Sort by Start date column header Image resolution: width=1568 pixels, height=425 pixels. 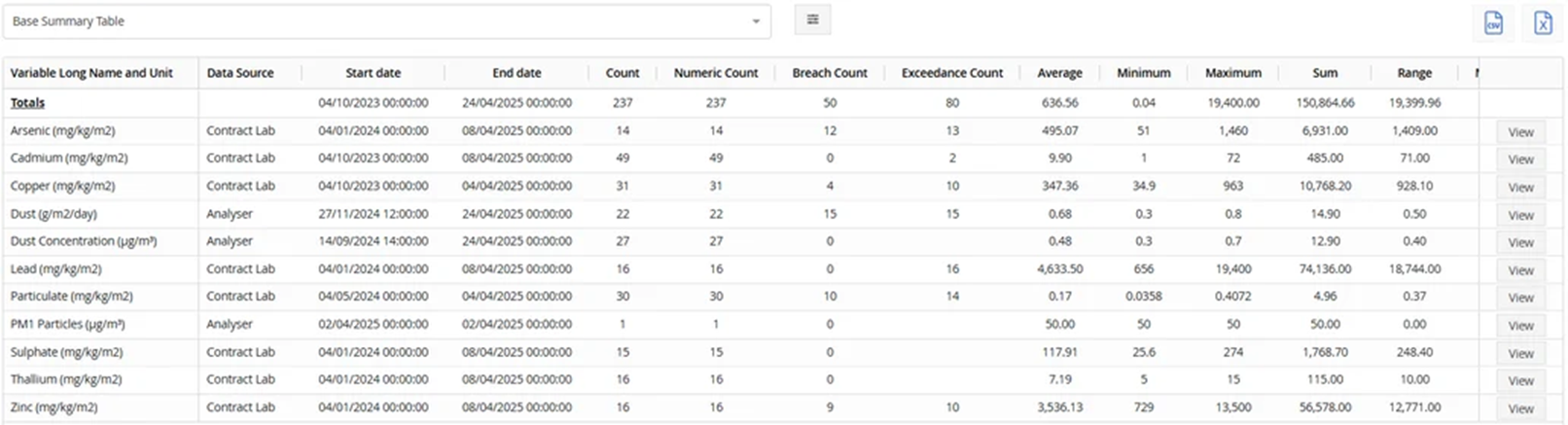coord(373,73)
